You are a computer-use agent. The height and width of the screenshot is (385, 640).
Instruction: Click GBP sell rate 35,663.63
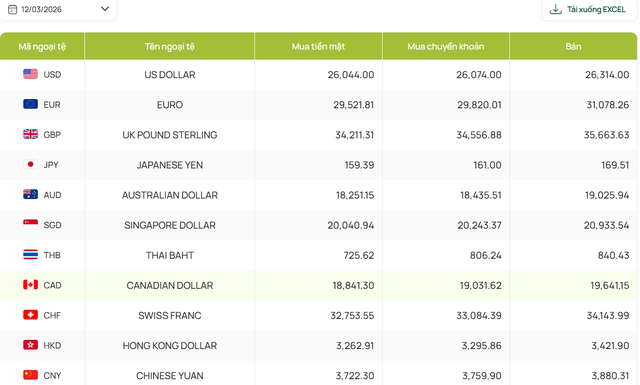607,135
